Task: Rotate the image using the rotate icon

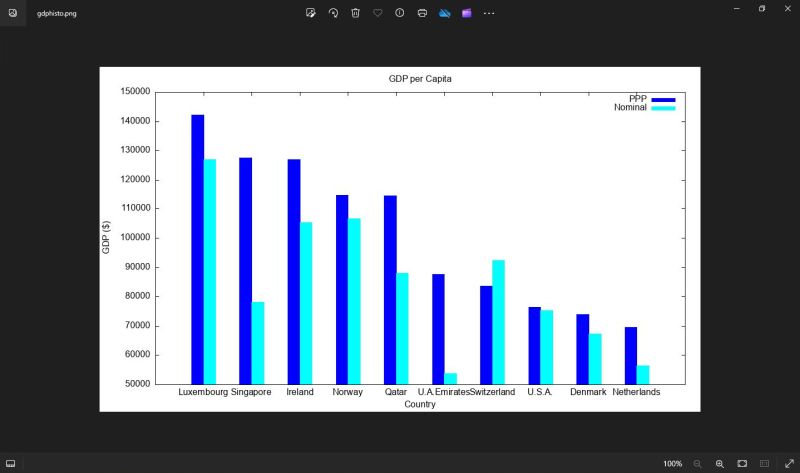Action: pos(333,13)
